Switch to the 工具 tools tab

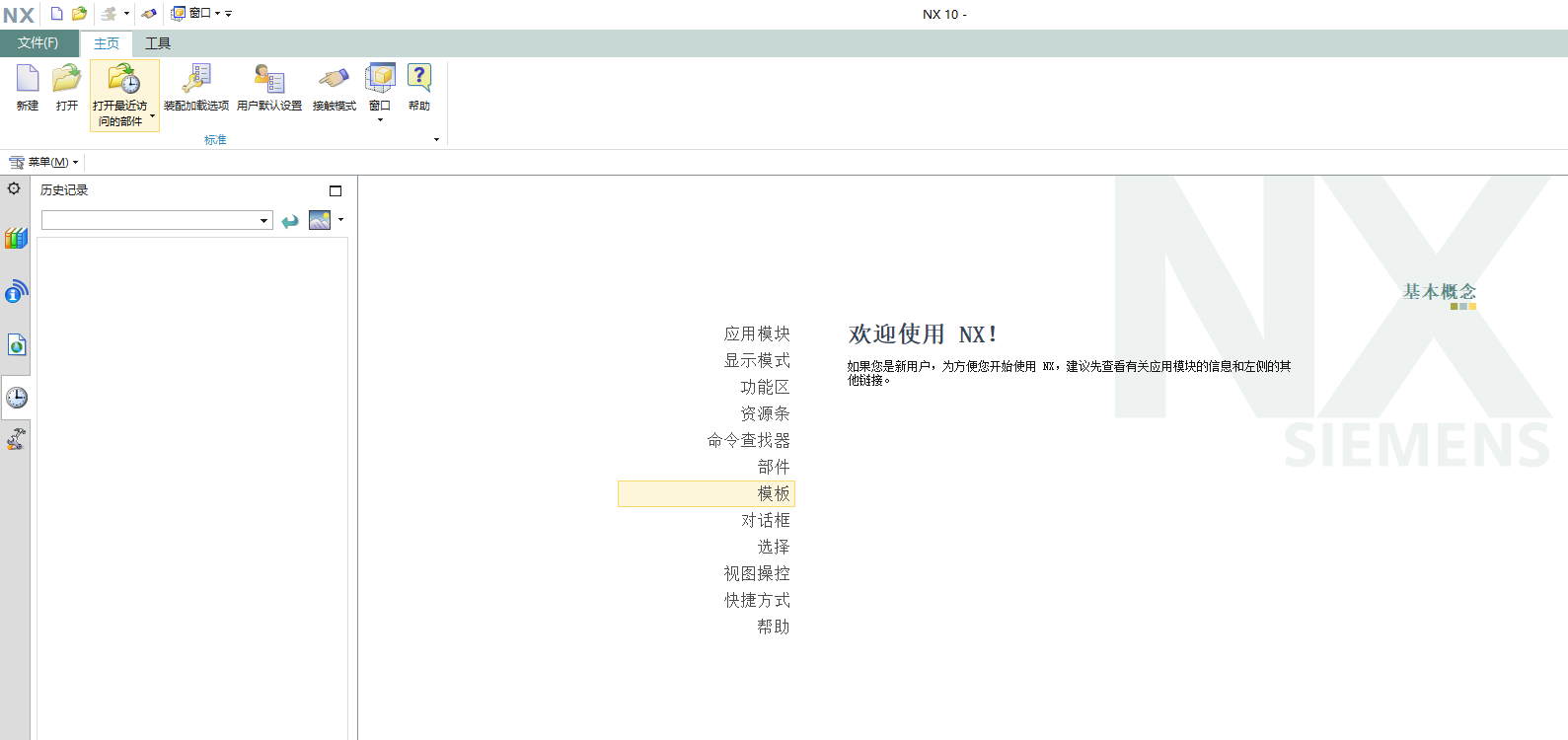coord(158,43)
